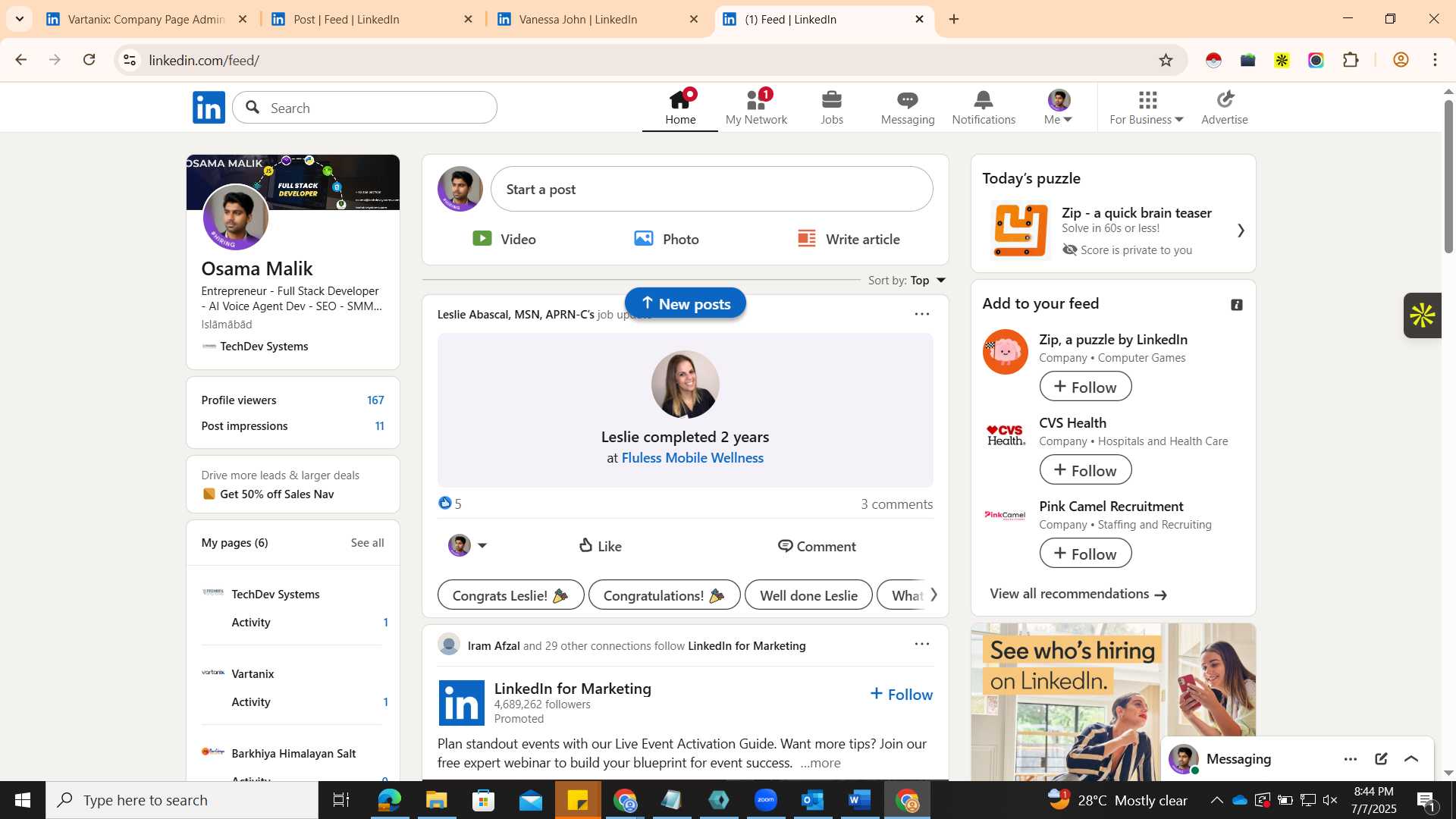
Task: Show more quick reply suggestions arrow
Action: 934,595
